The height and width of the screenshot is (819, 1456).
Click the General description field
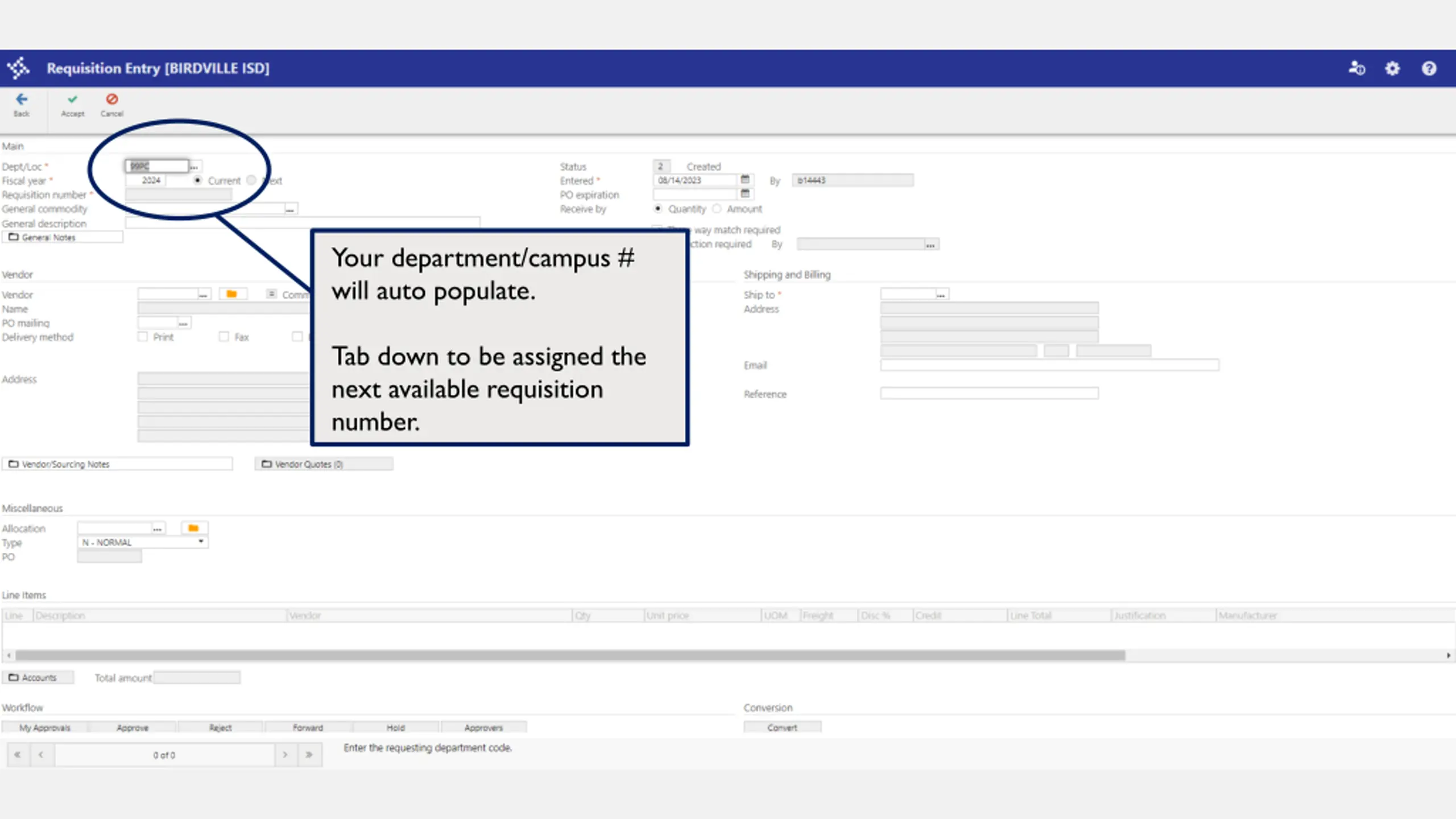pos(303,223)
